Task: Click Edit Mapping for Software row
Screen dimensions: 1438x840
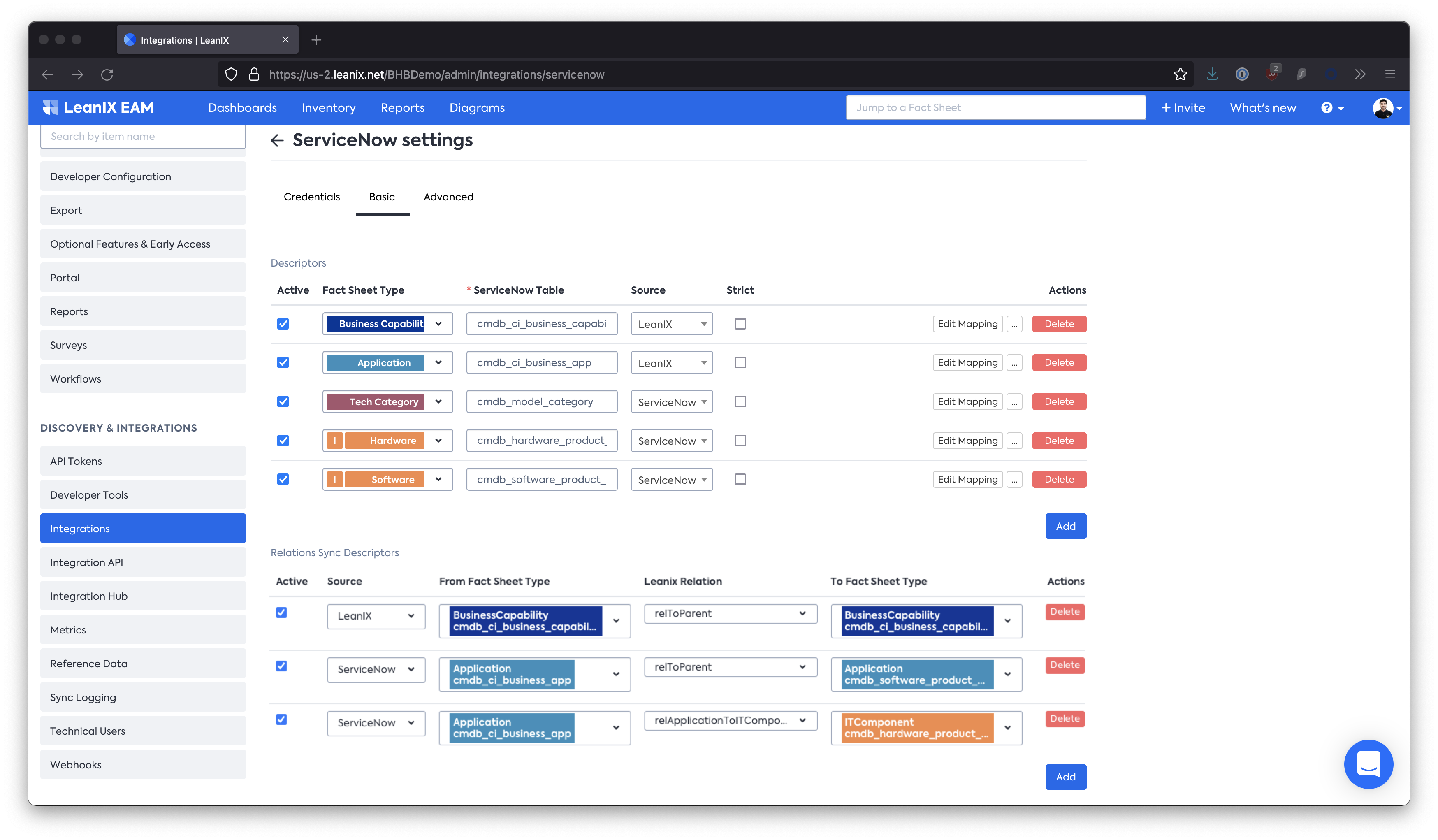Action: click(x=967, y=479)
